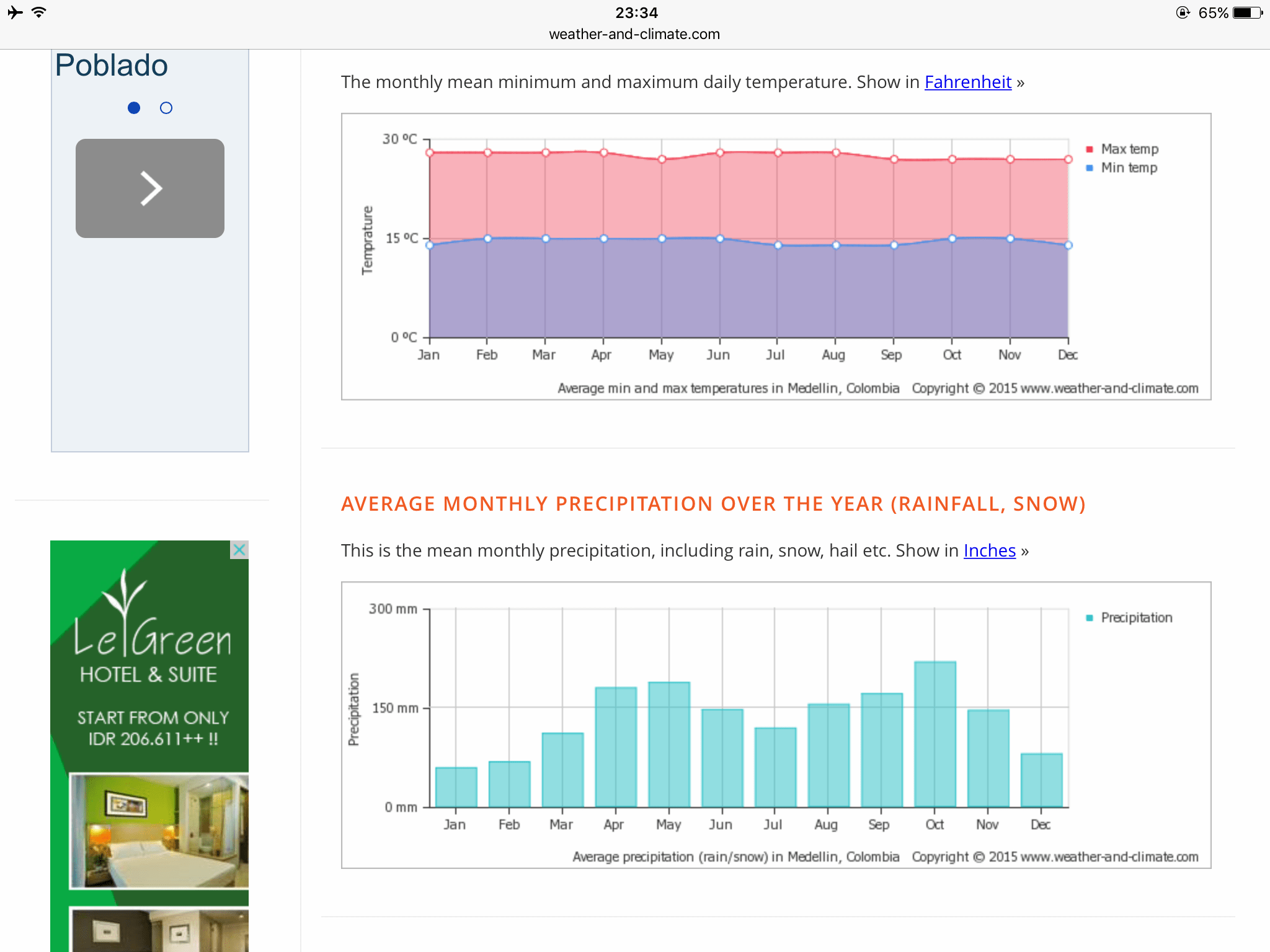Open the Le Green hotel bedroom photo
Screen dimensions: 1270x952
(x=159, y=831)
